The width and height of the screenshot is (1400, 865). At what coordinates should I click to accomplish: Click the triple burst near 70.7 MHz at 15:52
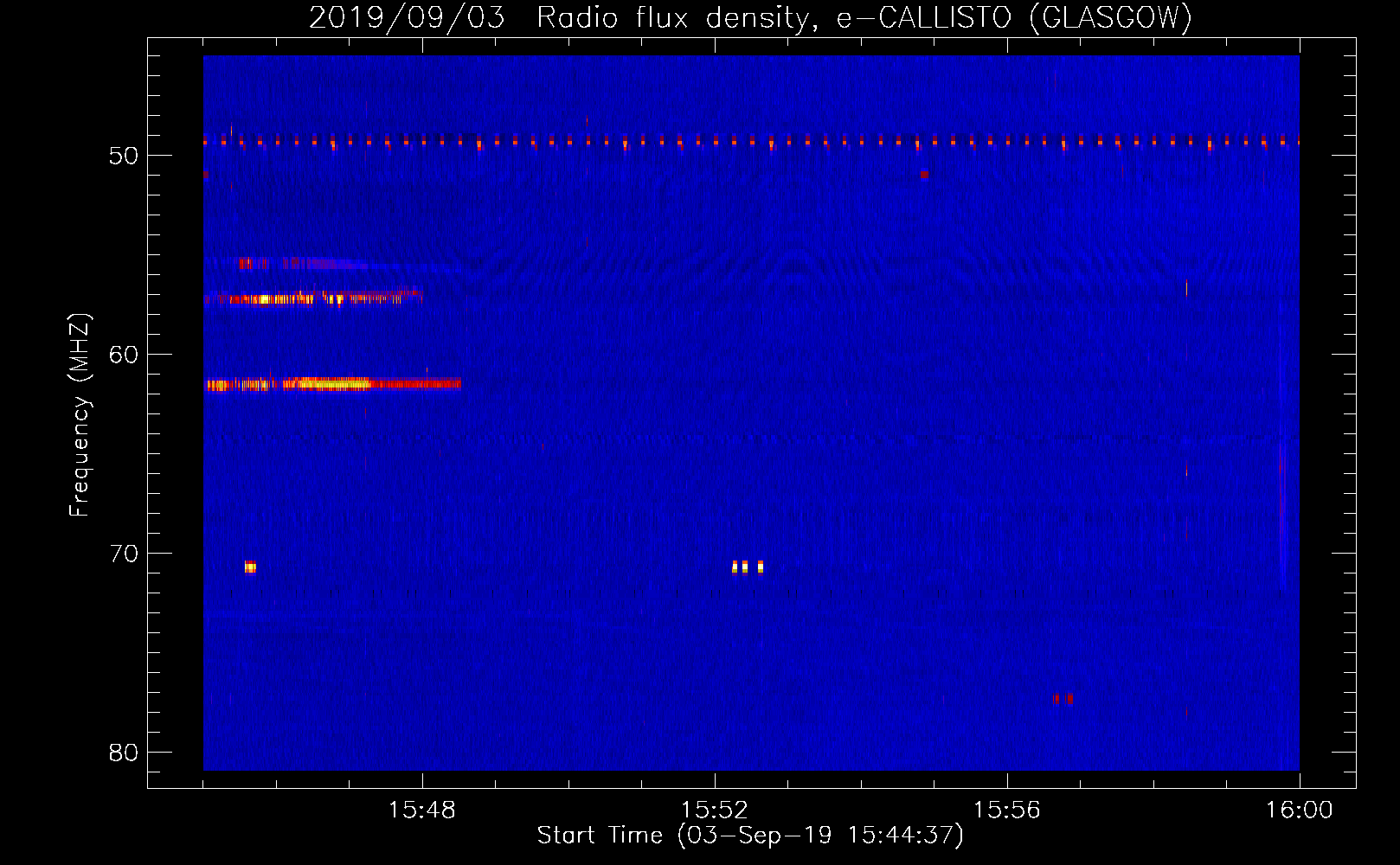click(748, 567)
